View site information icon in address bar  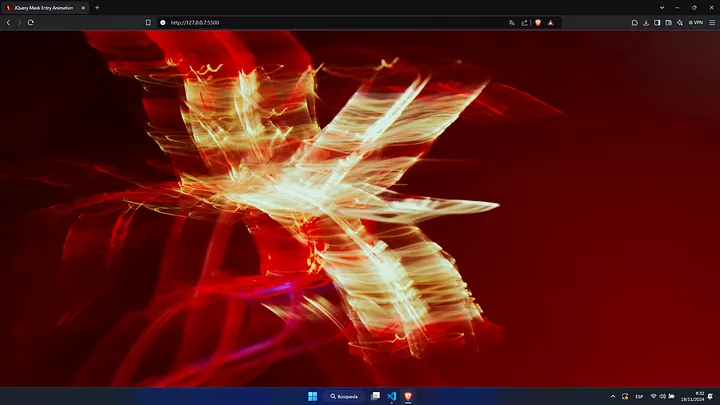(x=163, y=22)
